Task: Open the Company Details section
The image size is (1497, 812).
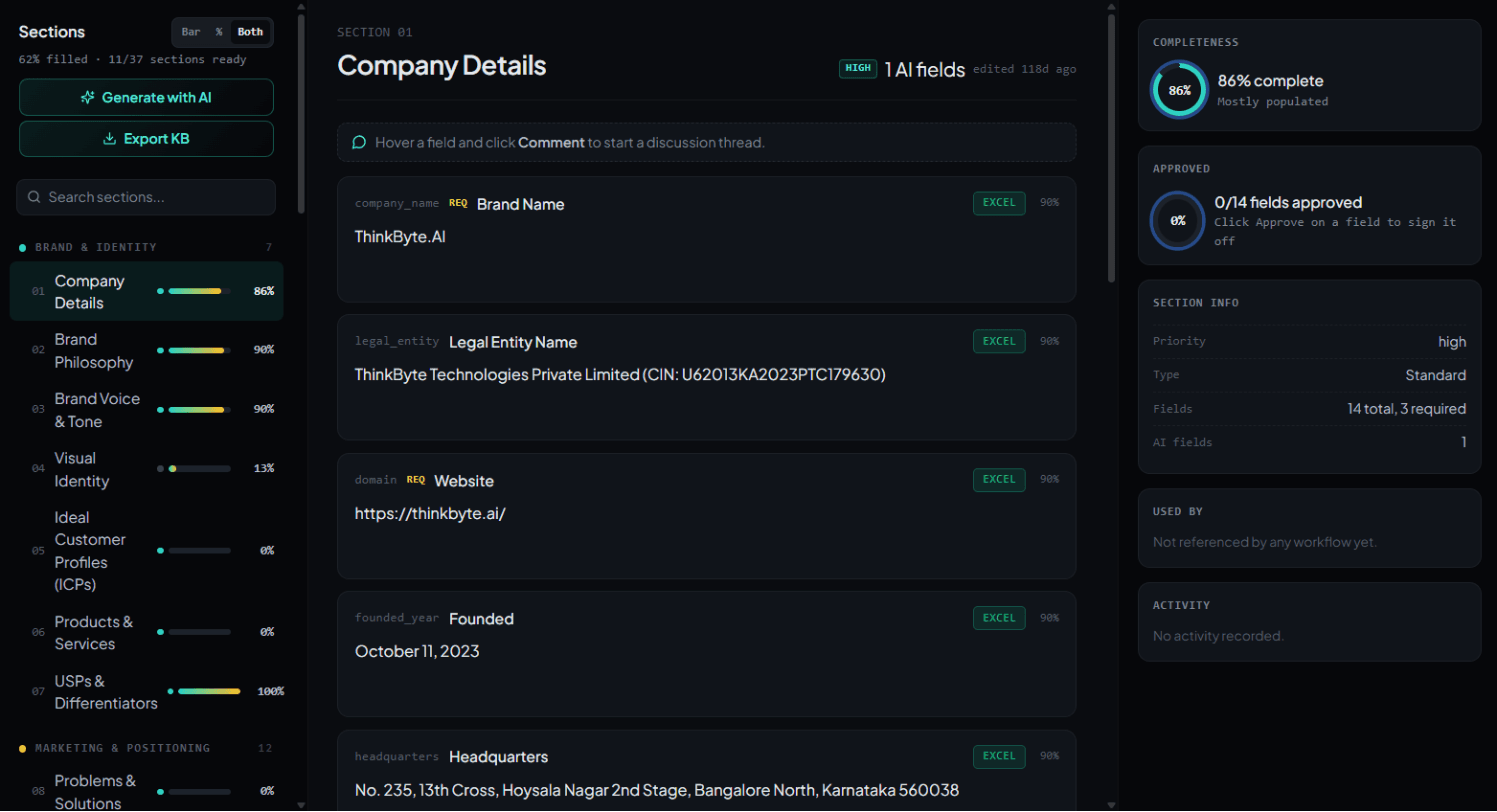Action: tap(146, 292)
